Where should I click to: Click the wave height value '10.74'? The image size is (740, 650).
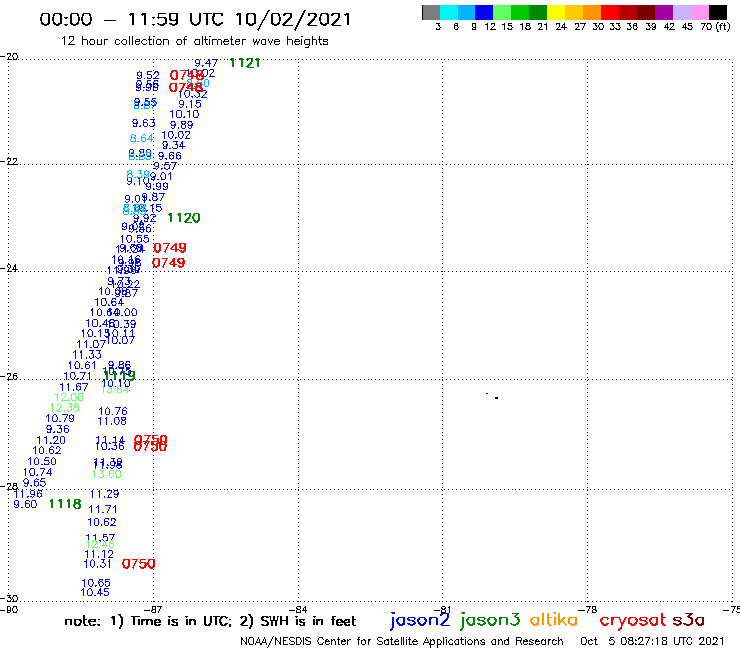tap(38, 472)
